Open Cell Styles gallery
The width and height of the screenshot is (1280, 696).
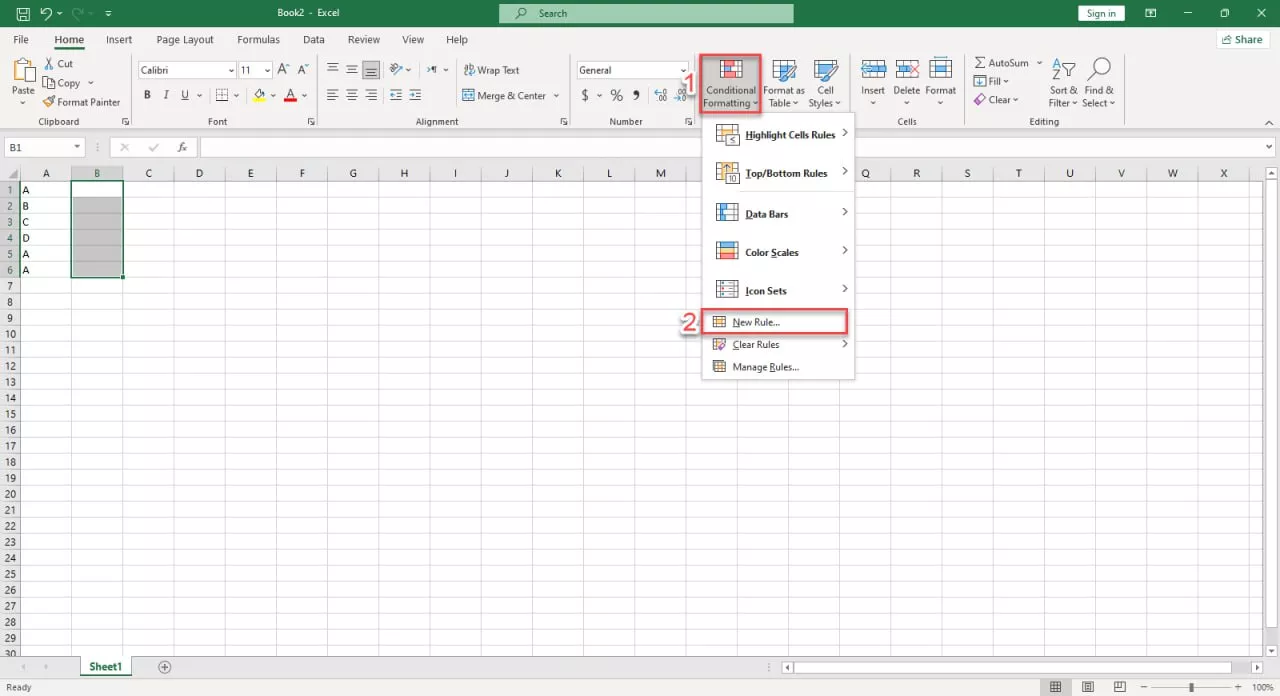click(825, 83)
